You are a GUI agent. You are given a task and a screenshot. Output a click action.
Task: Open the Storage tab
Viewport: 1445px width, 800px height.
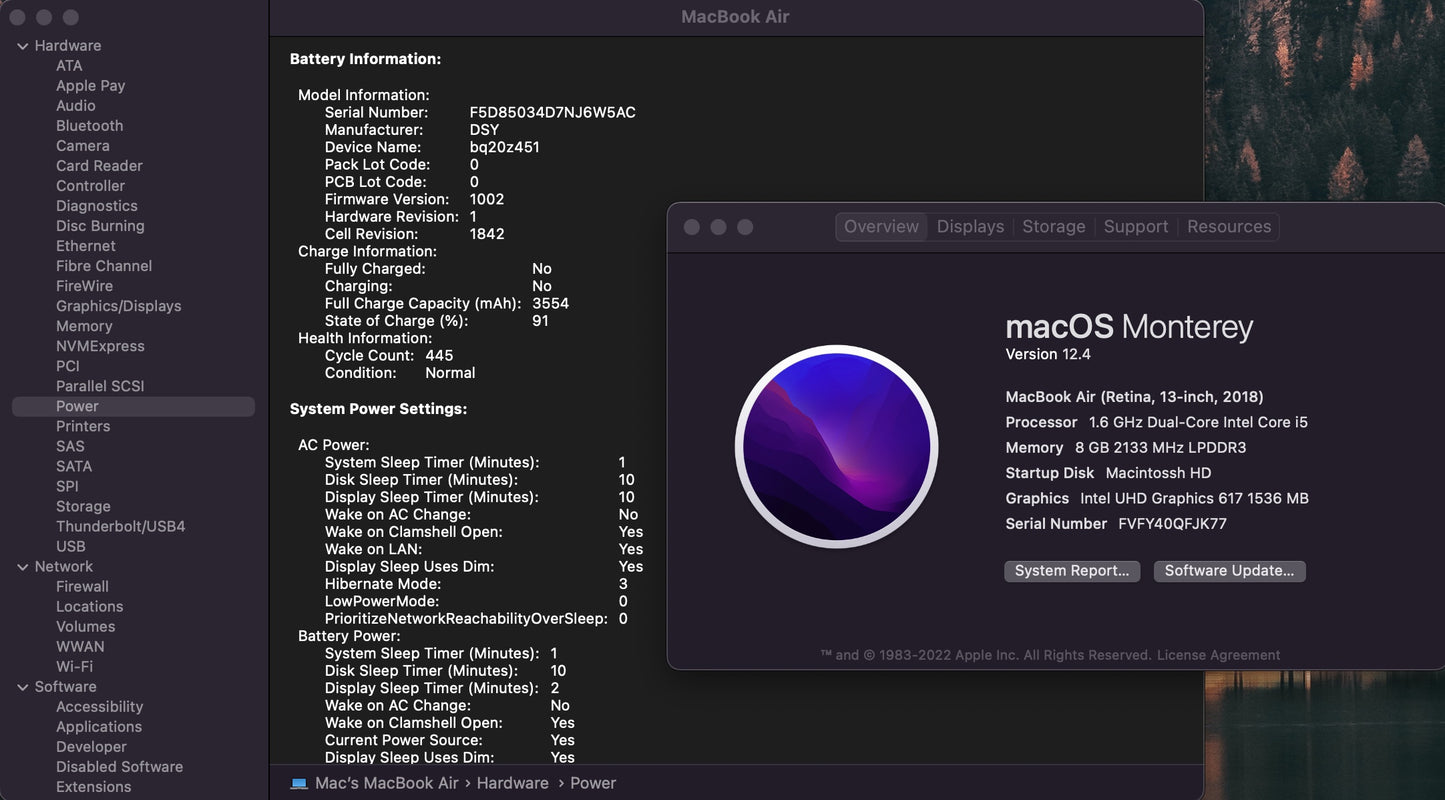coord(1053,227)
